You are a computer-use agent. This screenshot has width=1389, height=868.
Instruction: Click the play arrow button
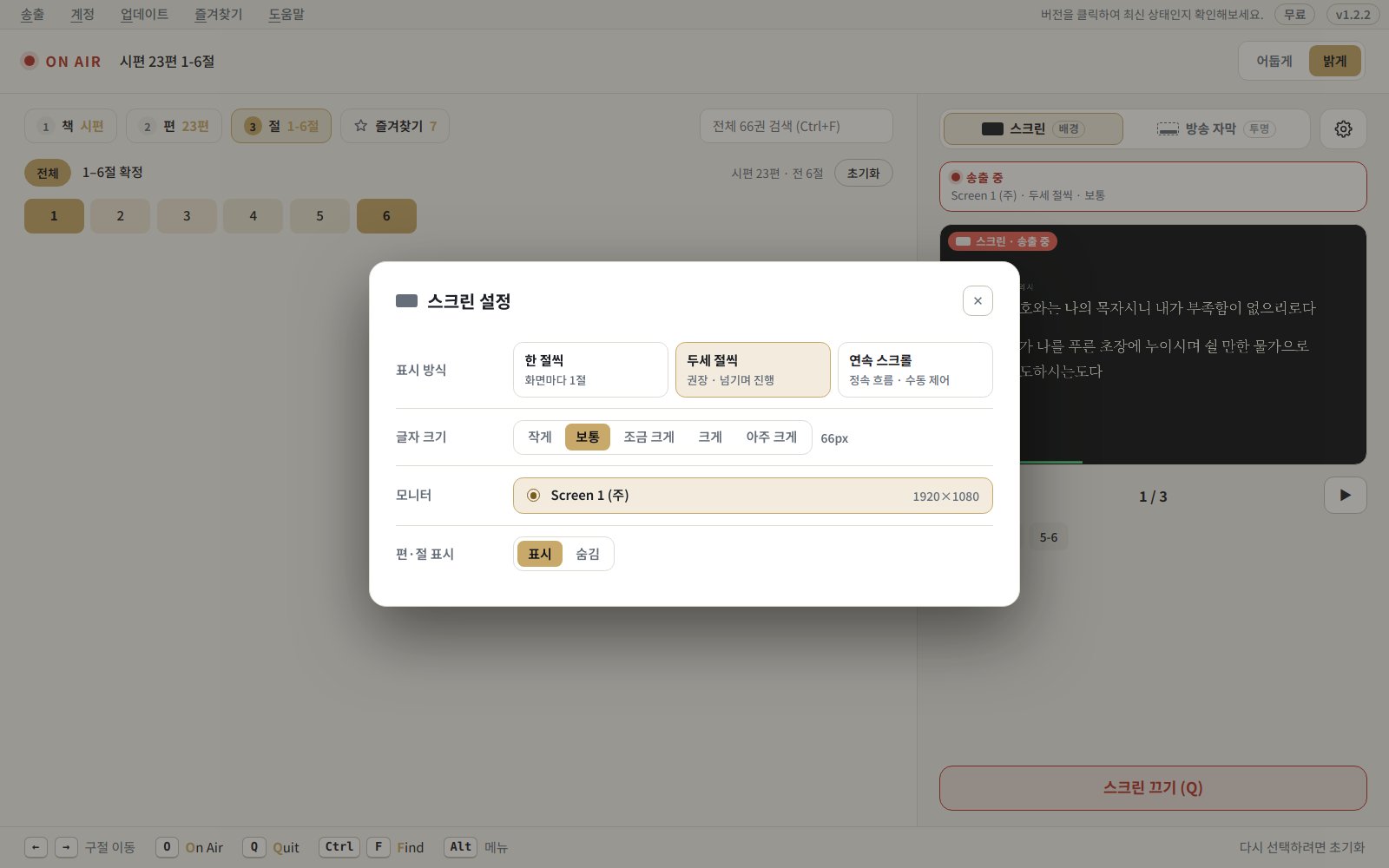pyautogui.click(x=1346, y=496)
